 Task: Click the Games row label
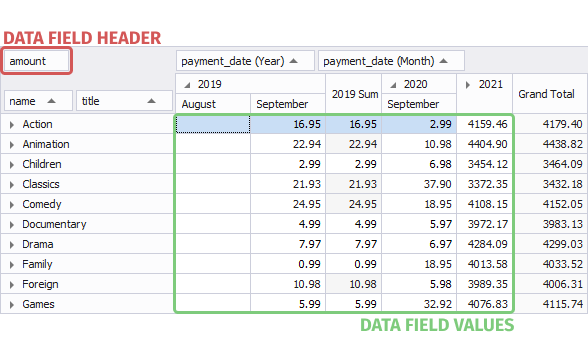38,304
